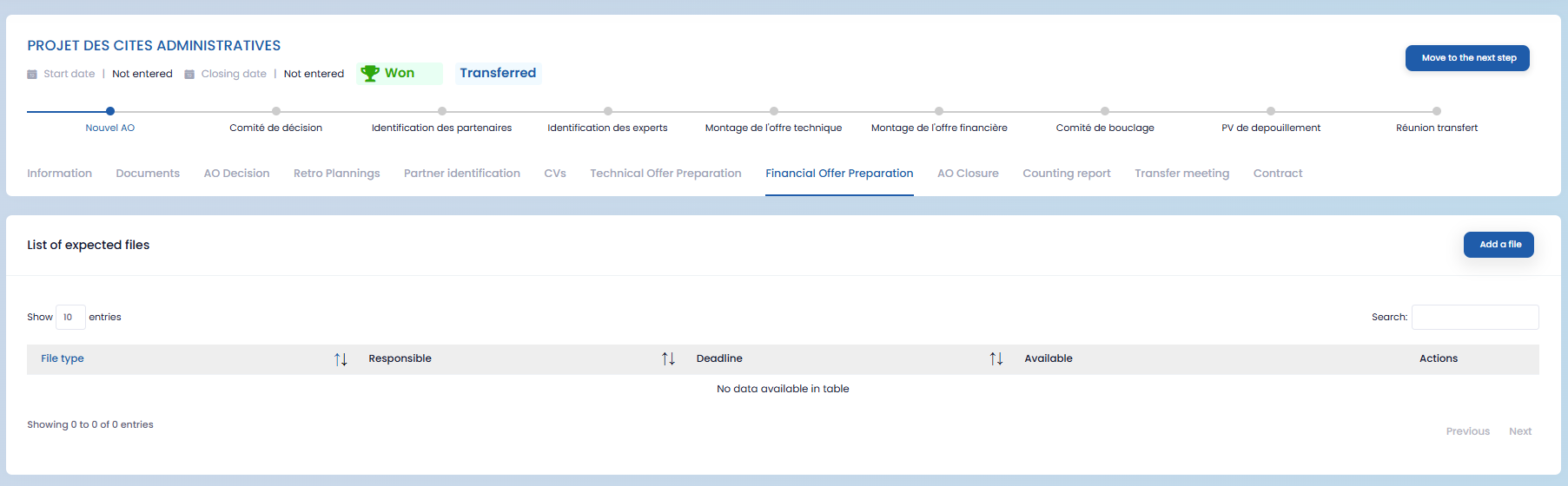Click the 'Showing 0 to 0 of 0 entries' text
The image size is (1568, 486).
(x=90, y=424)
